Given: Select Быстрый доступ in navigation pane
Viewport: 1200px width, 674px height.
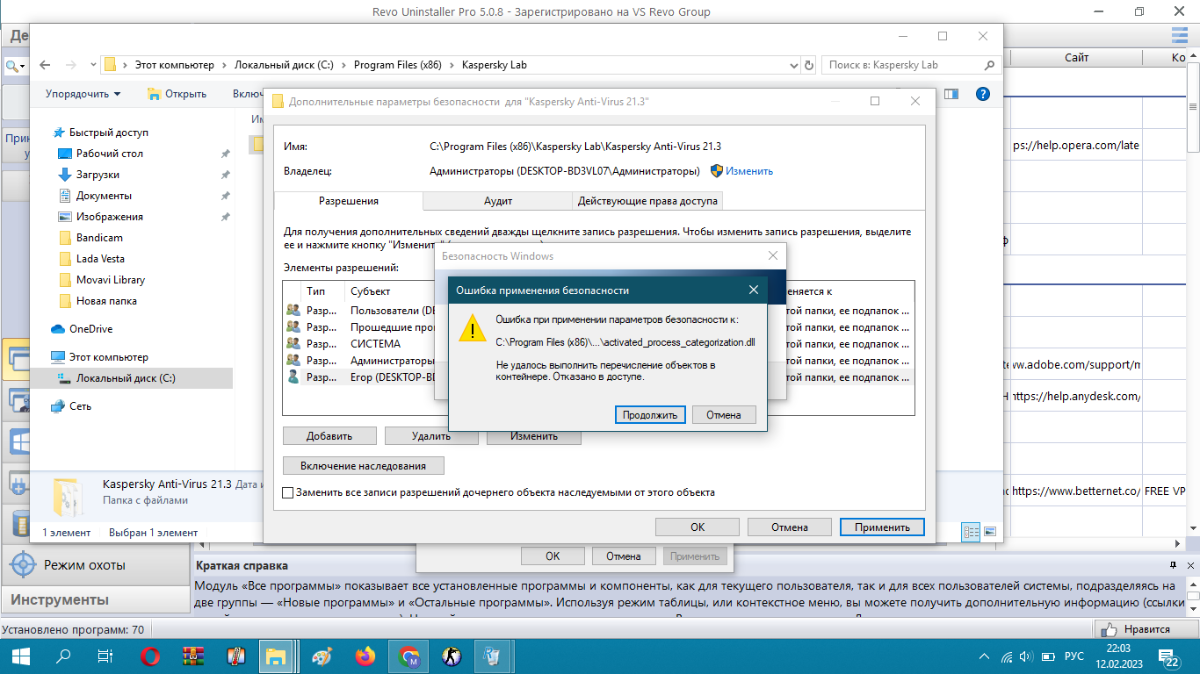Looking at the screenshot, I should click(x=108, y=132).
